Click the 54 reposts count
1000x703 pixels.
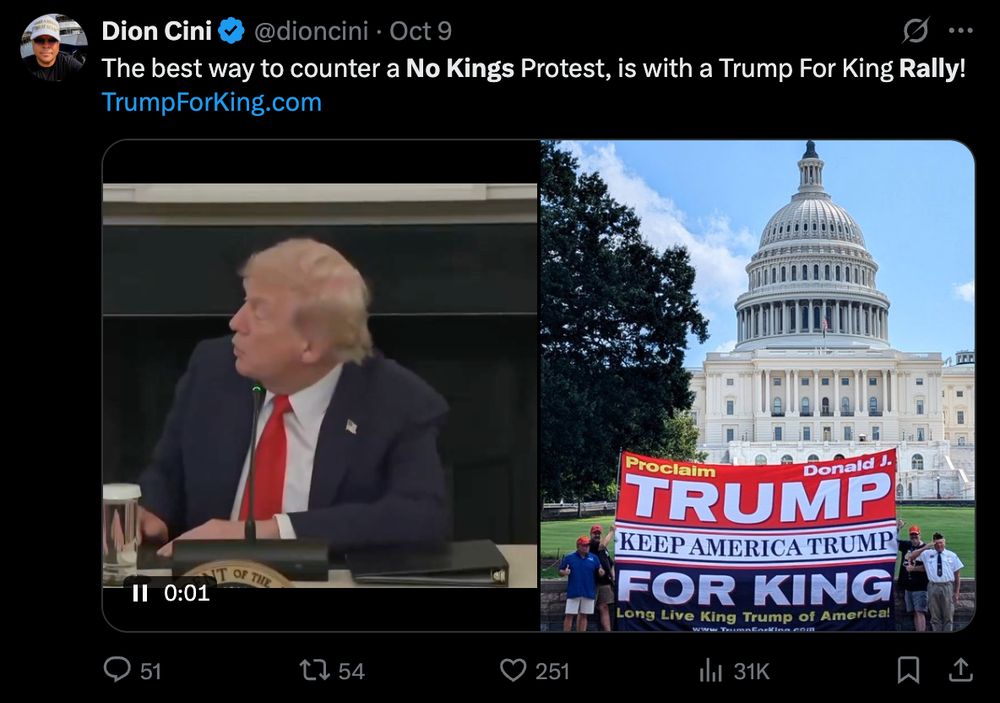pos(351,671)
